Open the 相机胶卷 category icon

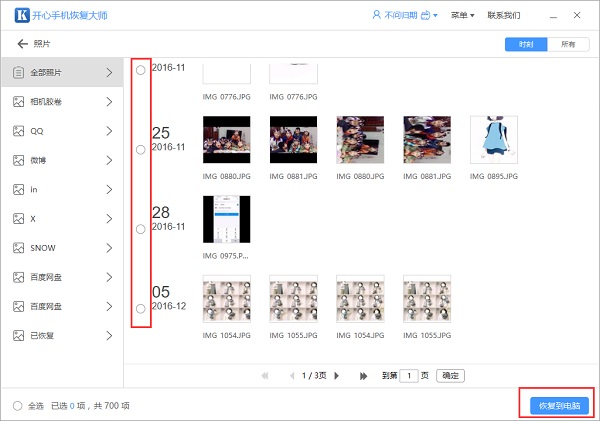[18, 102]
